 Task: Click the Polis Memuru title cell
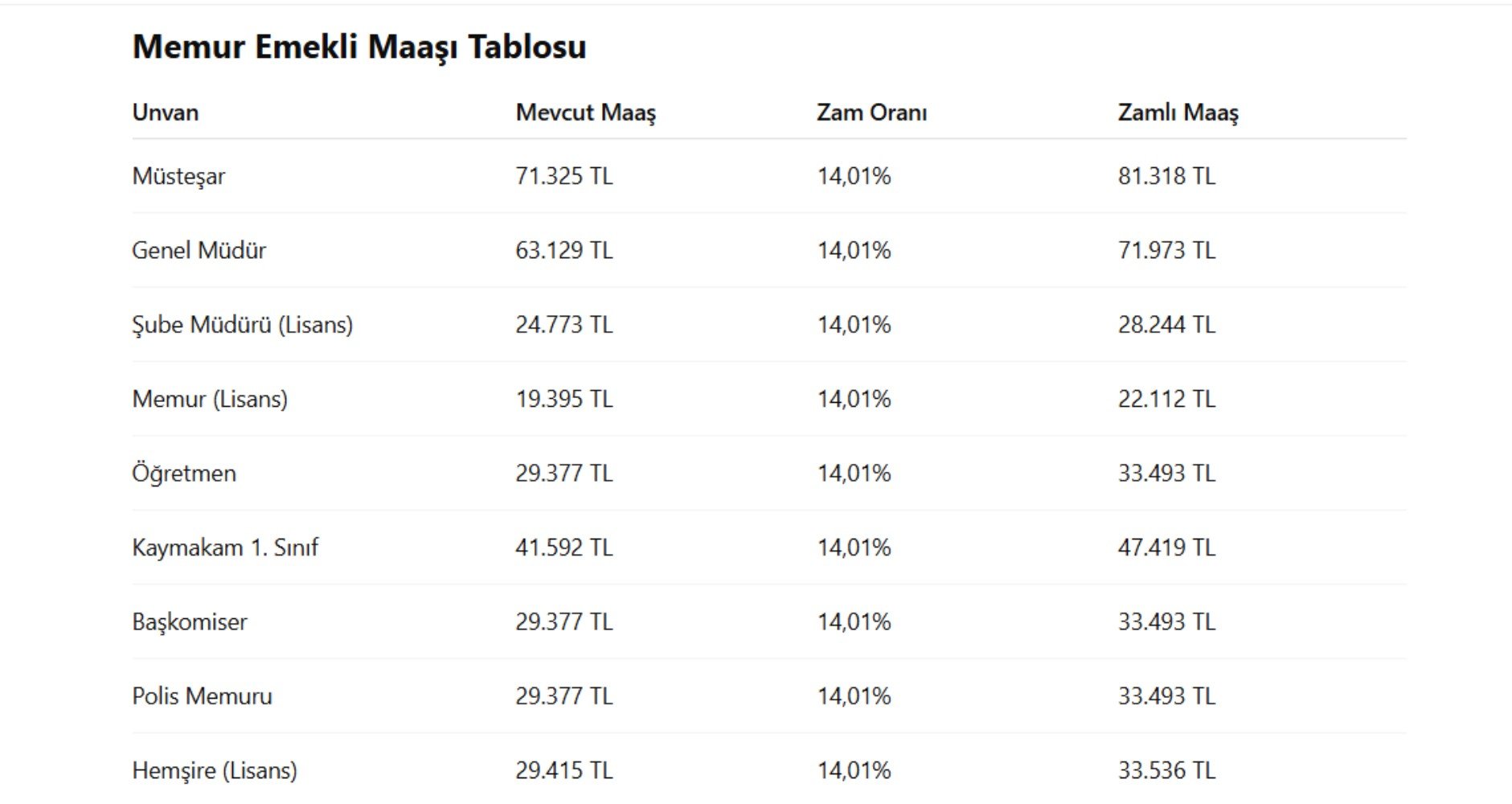tap(203, 696)
